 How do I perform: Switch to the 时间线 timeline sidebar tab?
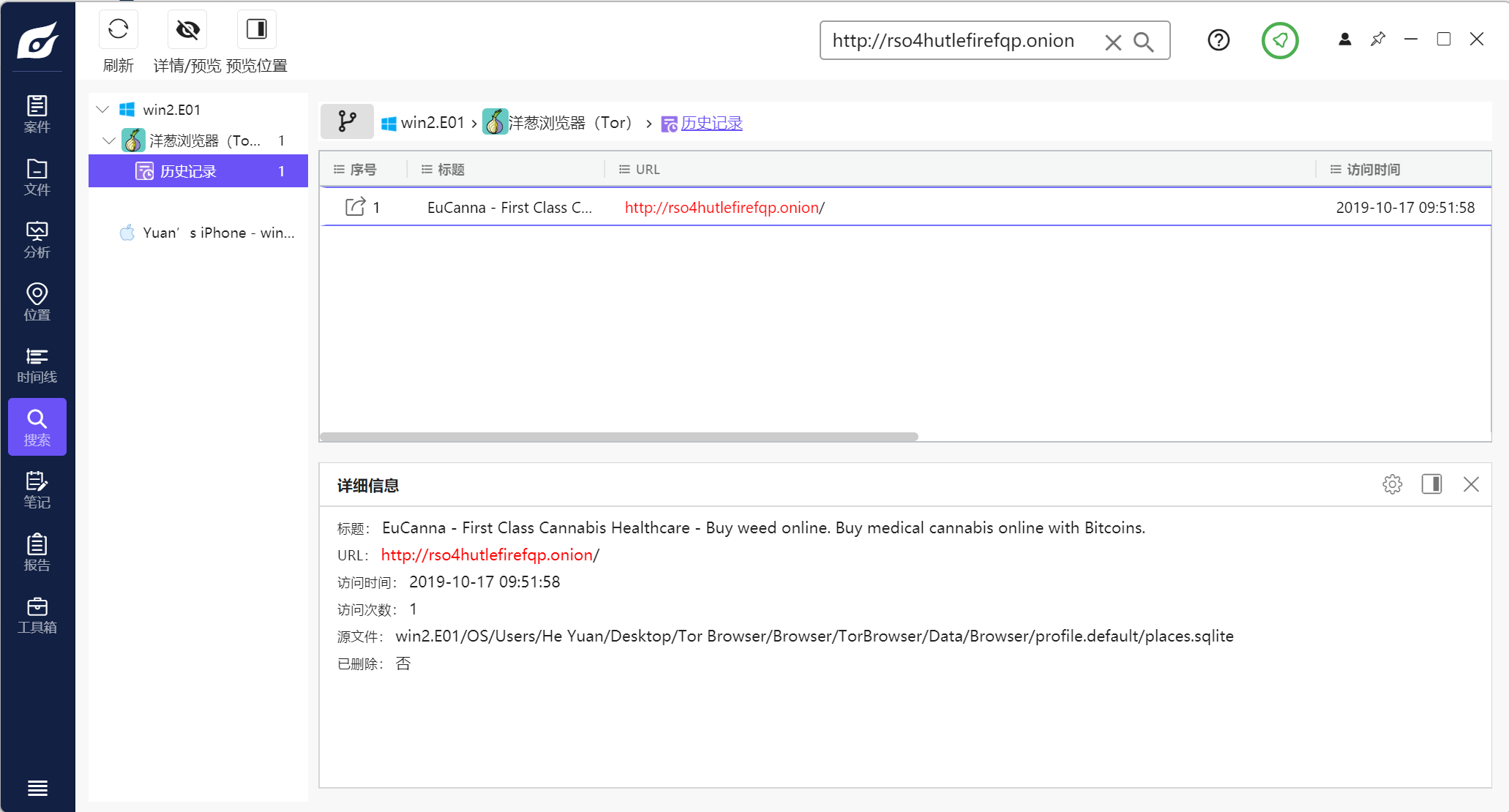click(x=37, y=365)
